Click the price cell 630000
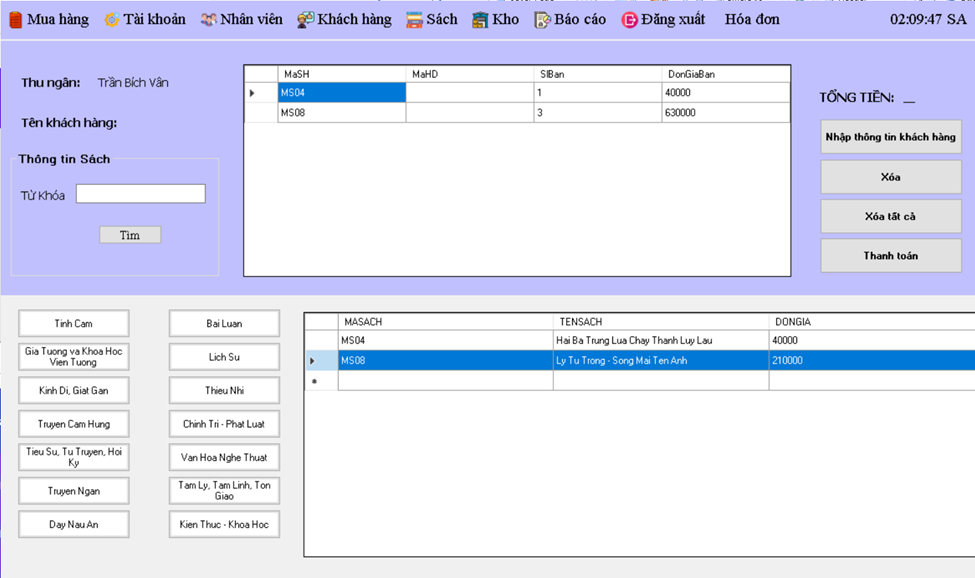 [726, 112]
